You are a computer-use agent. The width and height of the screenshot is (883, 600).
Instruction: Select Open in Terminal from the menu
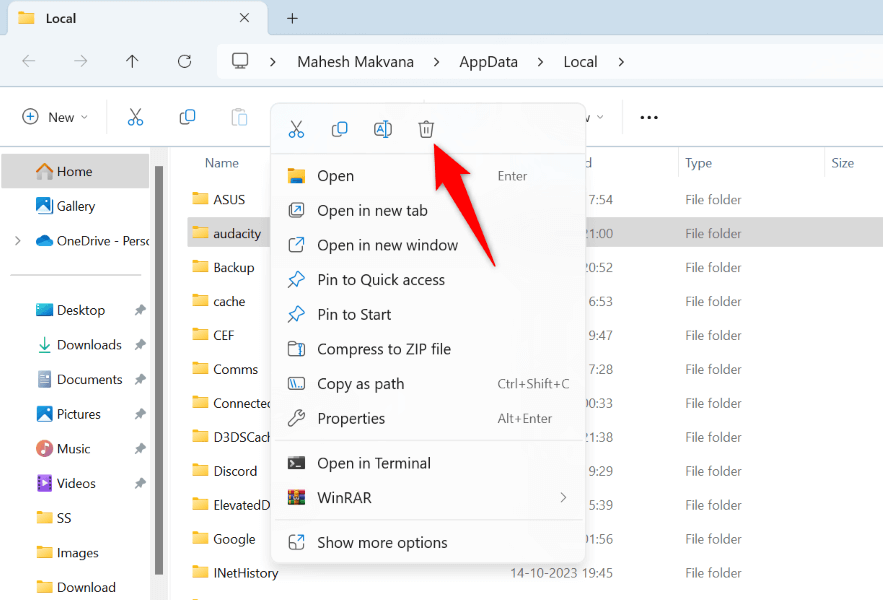click(x=374, y=463)
